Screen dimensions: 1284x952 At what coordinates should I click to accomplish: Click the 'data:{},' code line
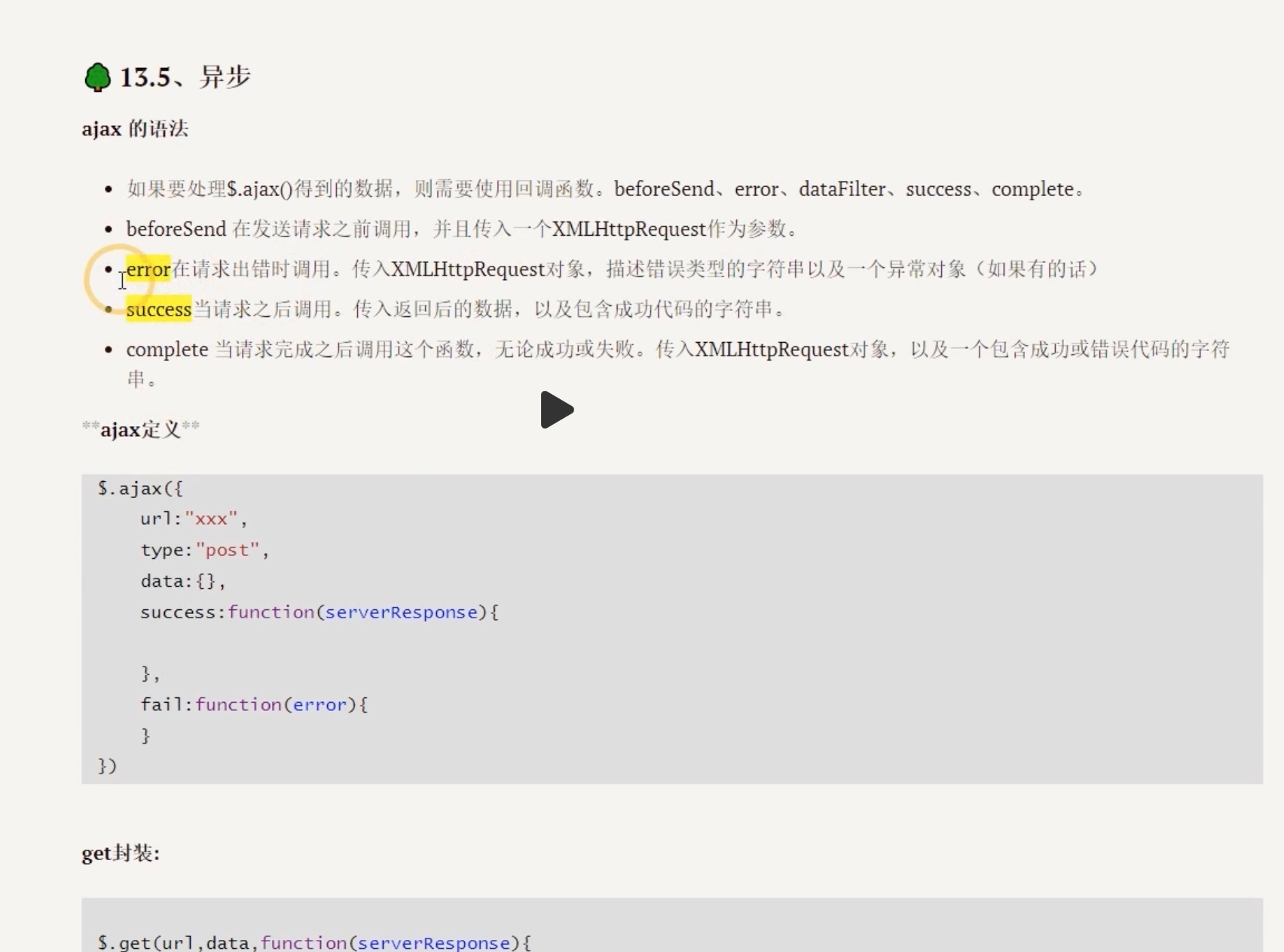[183, 581]
